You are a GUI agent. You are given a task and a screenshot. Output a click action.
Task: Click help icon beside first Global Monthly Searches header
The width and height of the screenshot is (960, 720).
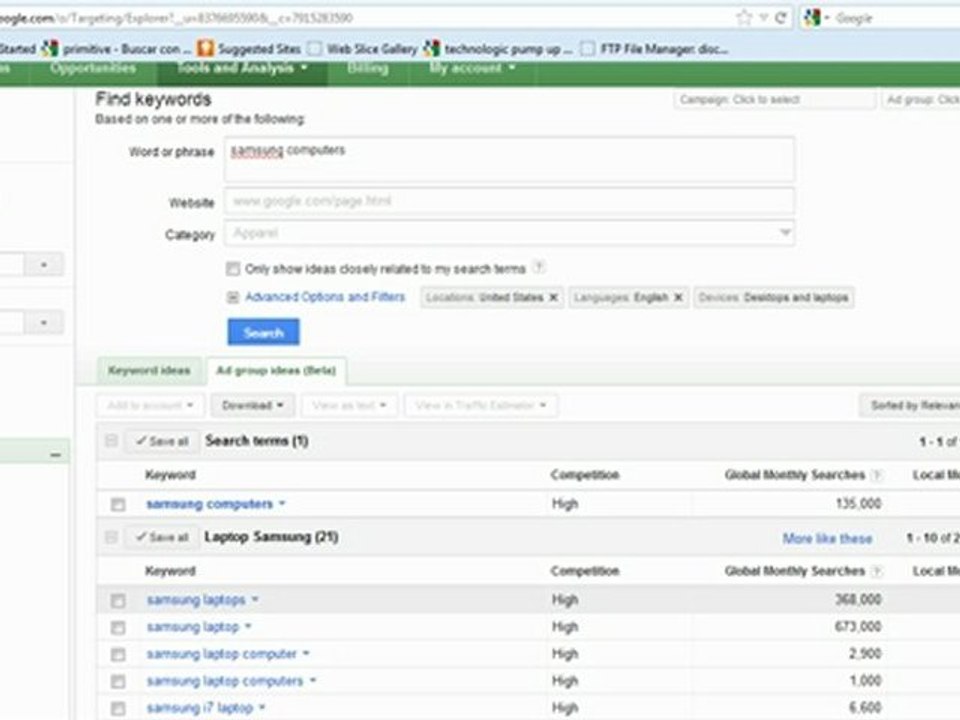(877, 475)
